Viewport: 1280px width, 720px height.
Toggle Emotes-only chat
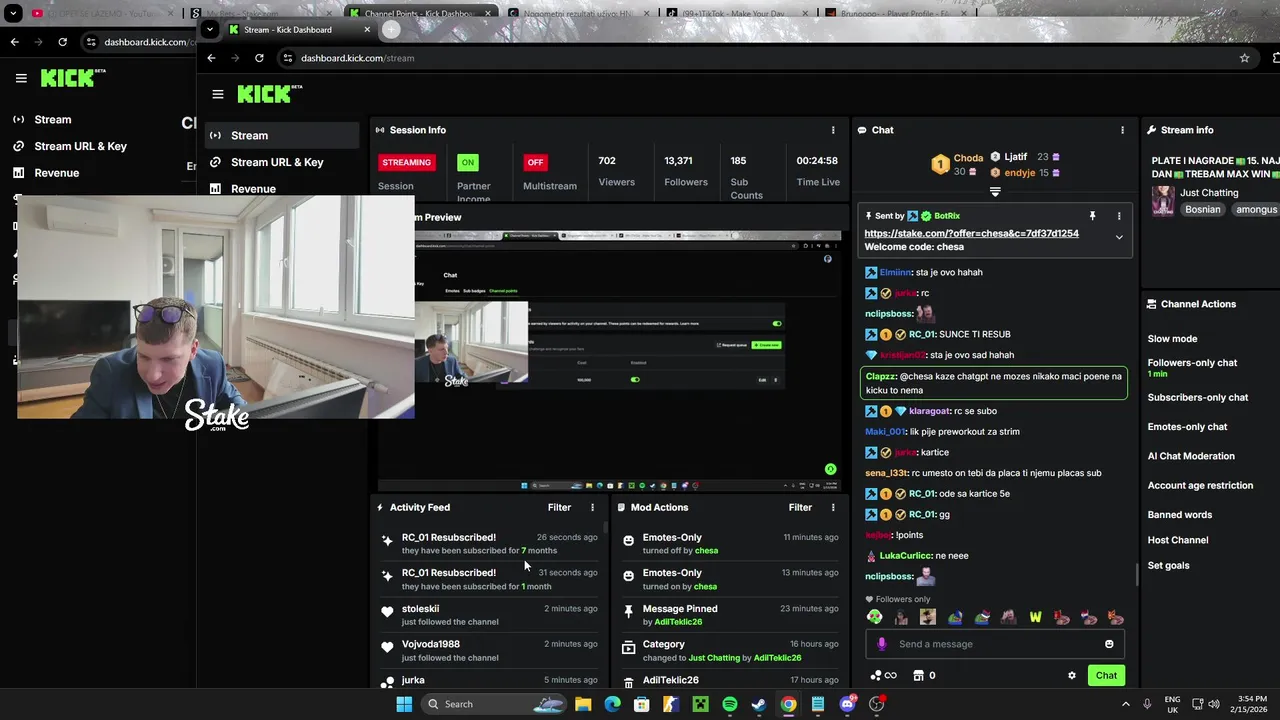[x=1187, y=427]
